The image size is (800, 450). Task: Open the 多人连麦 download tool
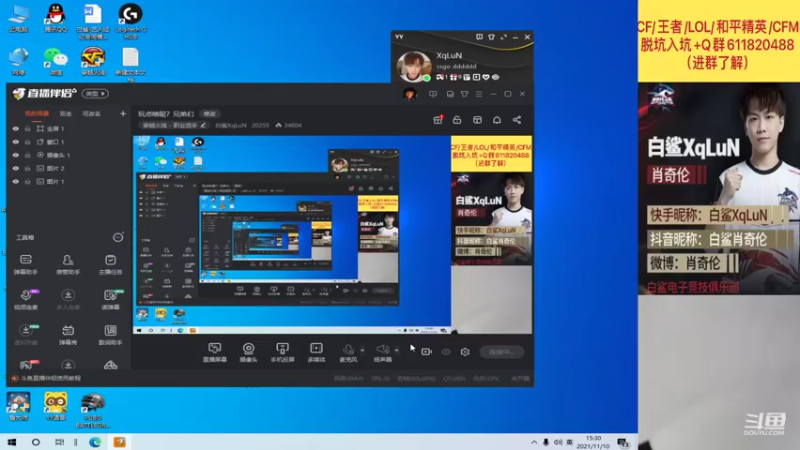tap(67, 299)
